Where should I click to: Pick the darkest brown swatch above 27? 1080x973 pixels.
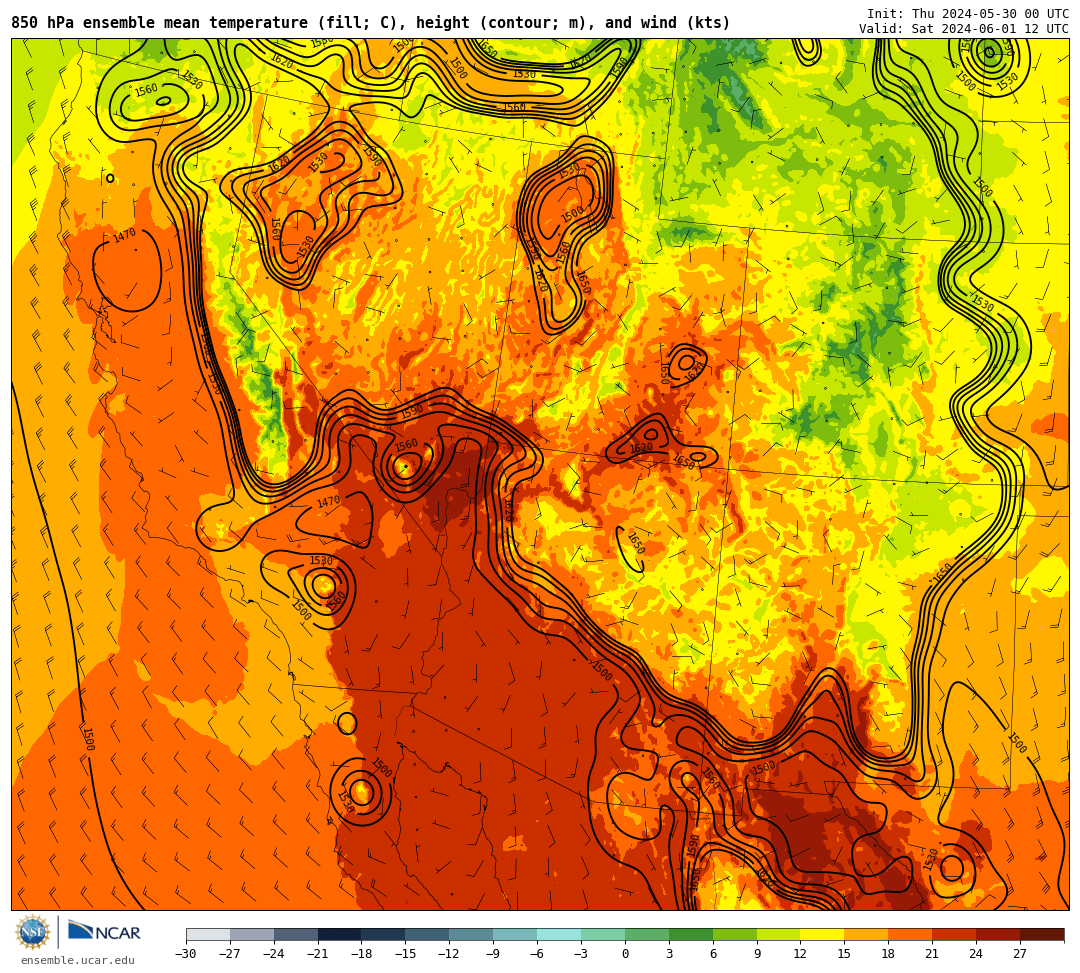pos(1042,934)
